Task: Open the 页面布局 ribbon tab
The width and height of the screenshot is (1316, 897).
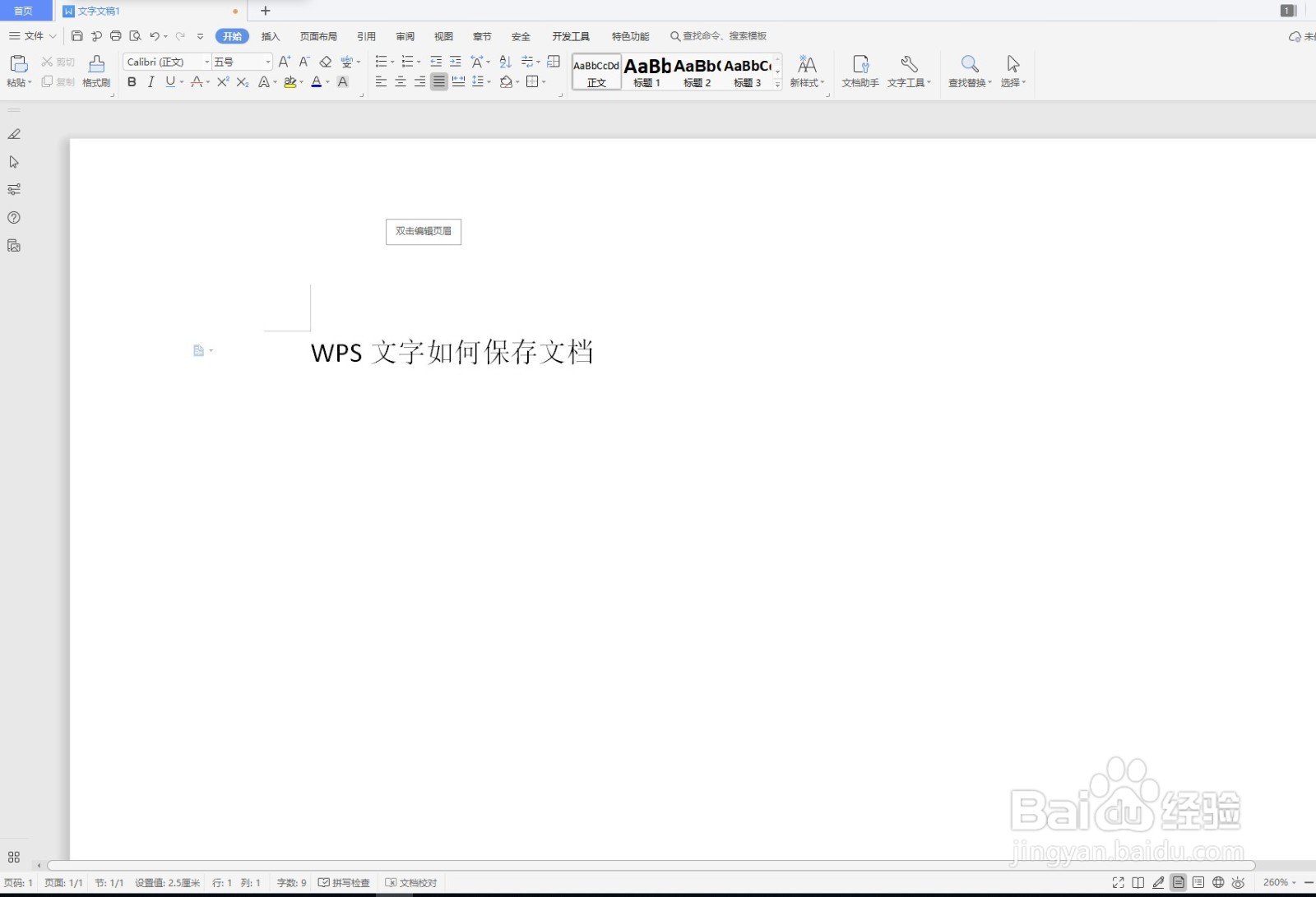Action: [x=318, y=36]
